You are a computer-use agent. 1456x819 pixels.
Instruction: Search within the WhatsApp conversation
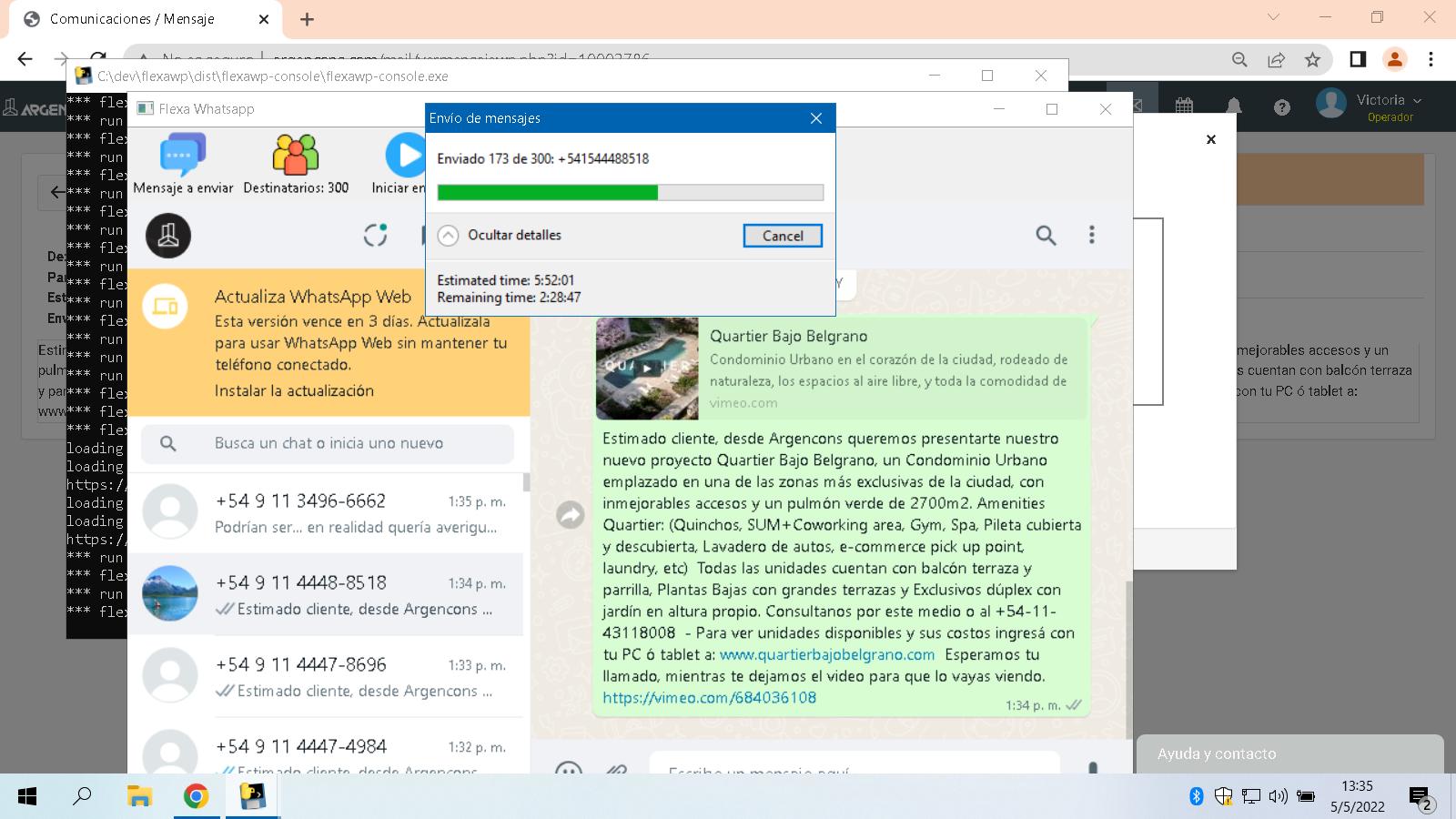click(x=1046, y=236)
